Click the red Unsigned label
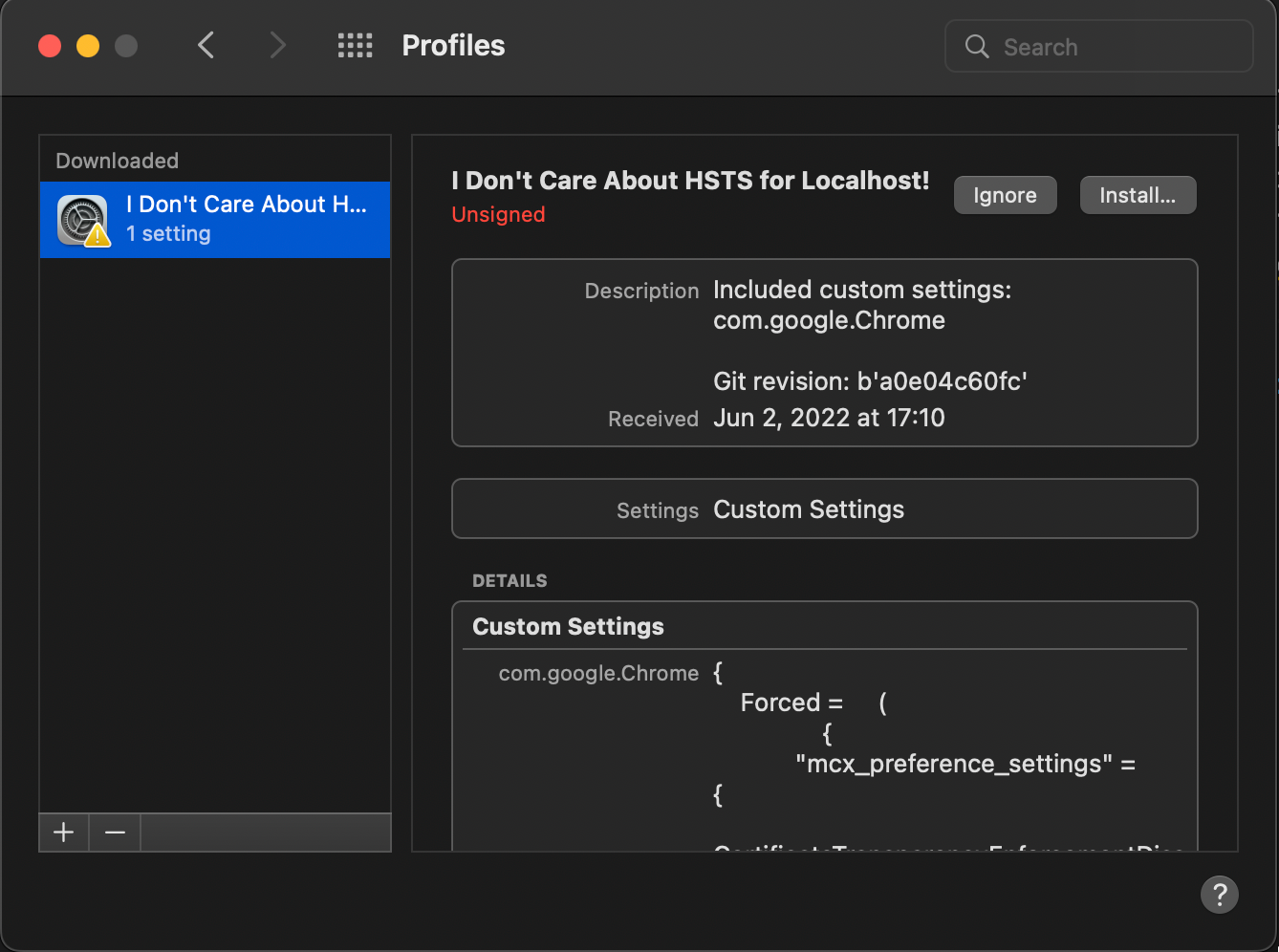The height and width of the screenshot is (952, 1279). click(x=498, y=214)
